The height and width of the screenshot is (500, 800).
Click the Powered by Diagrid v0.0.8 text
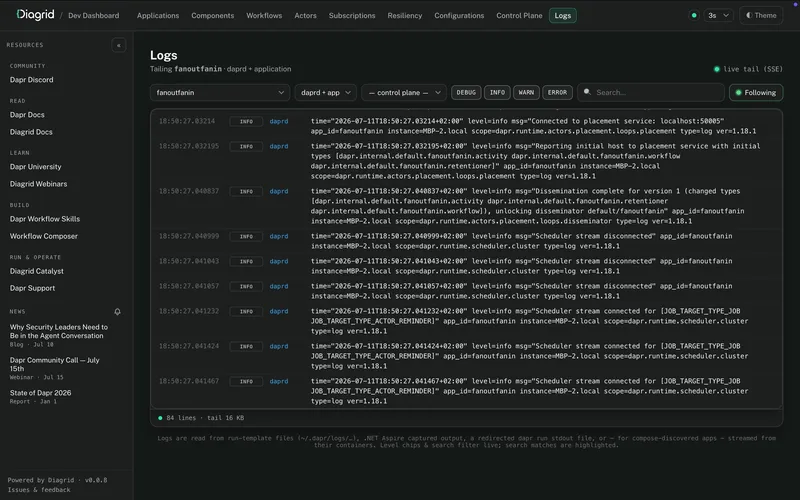click(x=57, y=480)
